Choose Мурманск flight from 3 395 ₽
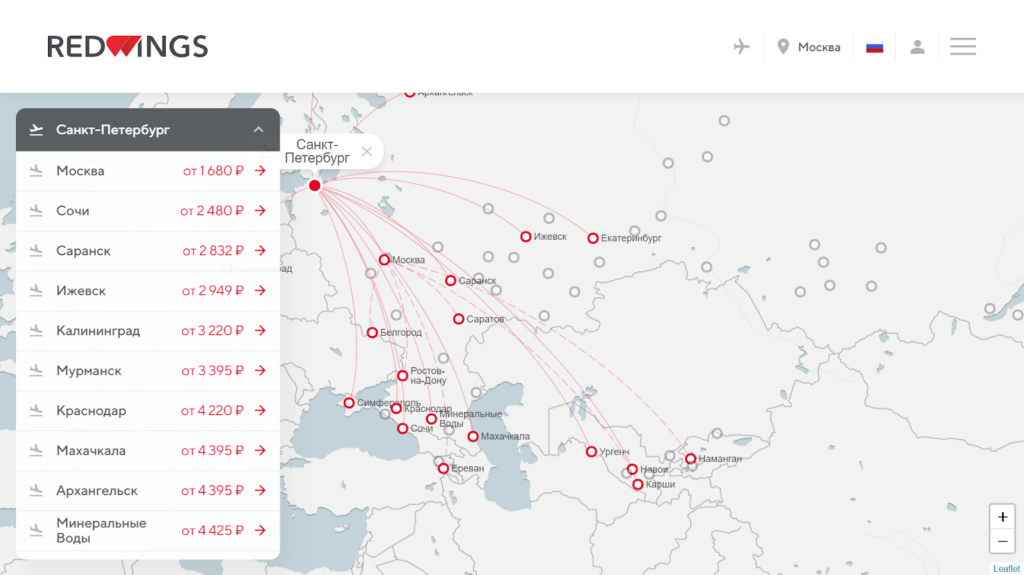Viewport: 1024px width, 575px height. coord(147,371)
